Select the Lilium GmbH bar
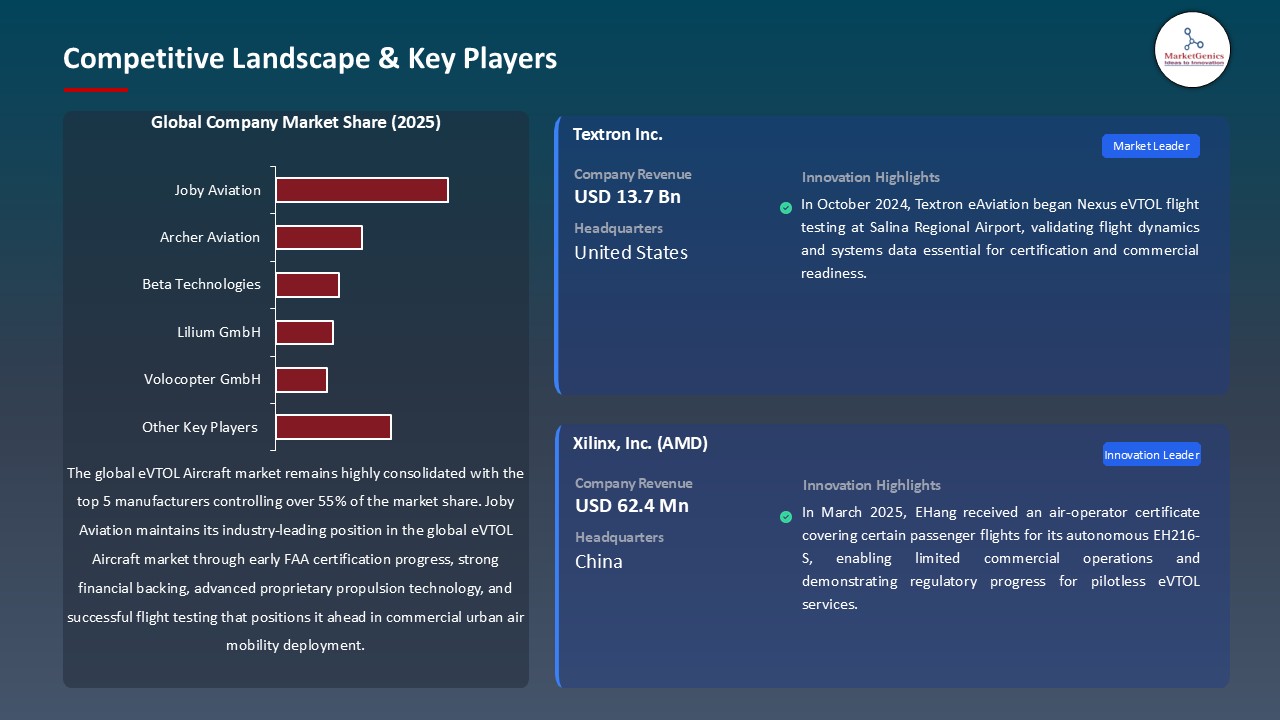Screen dimensions: 1280x720 click(304, 332)
